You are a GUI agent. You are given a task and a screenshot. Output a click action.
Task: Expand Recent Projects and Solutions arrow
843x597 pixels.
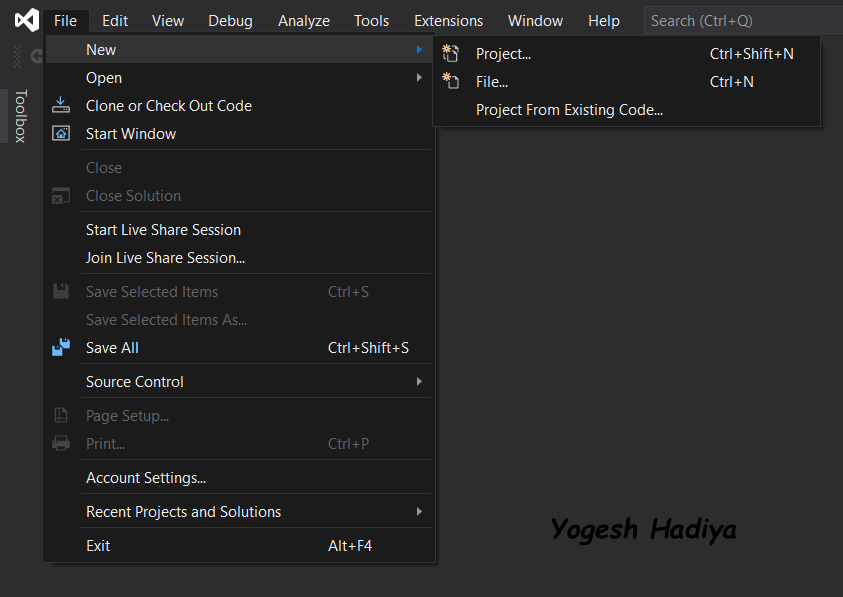pyautogui.click(x=419, y=511)
